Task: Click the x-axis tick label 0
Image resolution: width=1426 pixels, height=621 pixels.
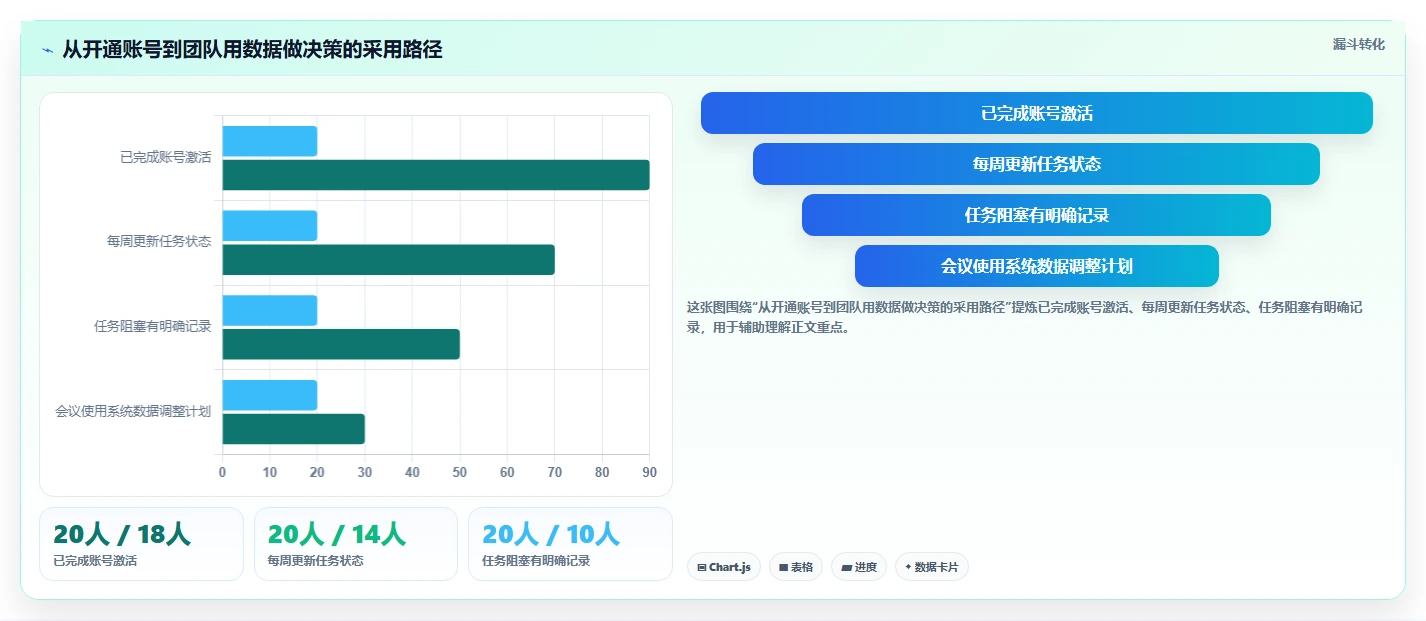Action: tap(222, 472)
